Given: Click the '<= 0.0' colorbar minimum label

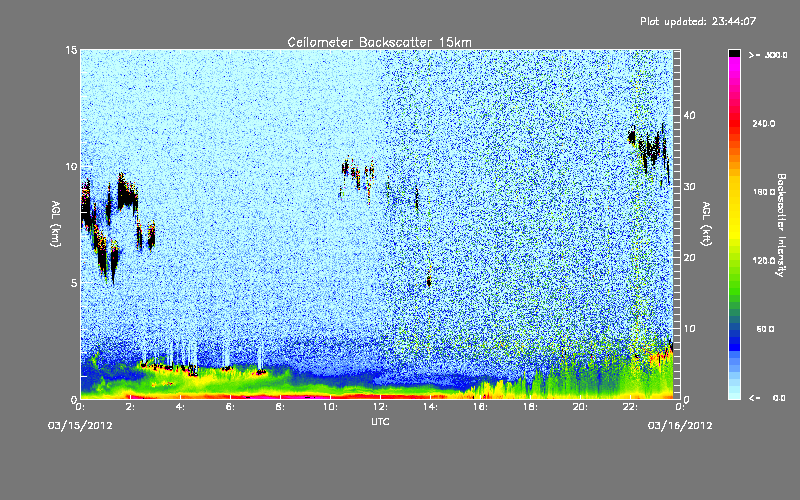Looking at the screenshot, I should (x=767, y=398).
